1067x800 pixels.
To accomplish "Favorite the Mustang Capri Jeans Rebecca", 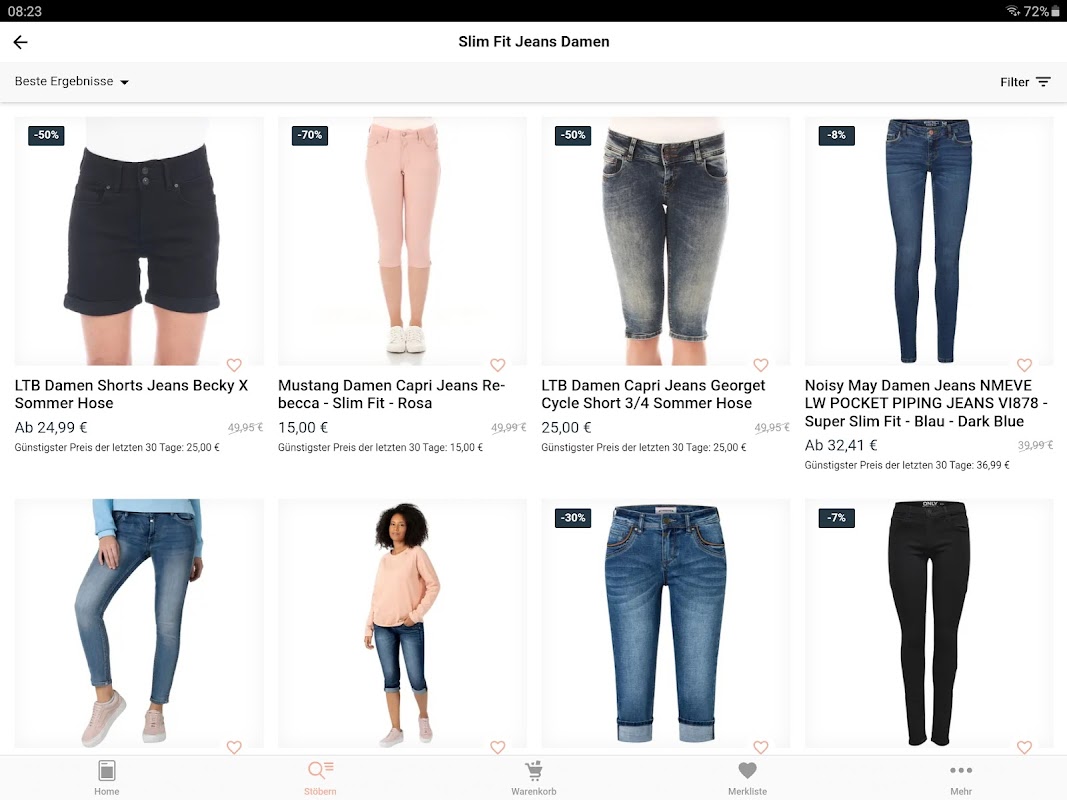I will click(497, 365).
